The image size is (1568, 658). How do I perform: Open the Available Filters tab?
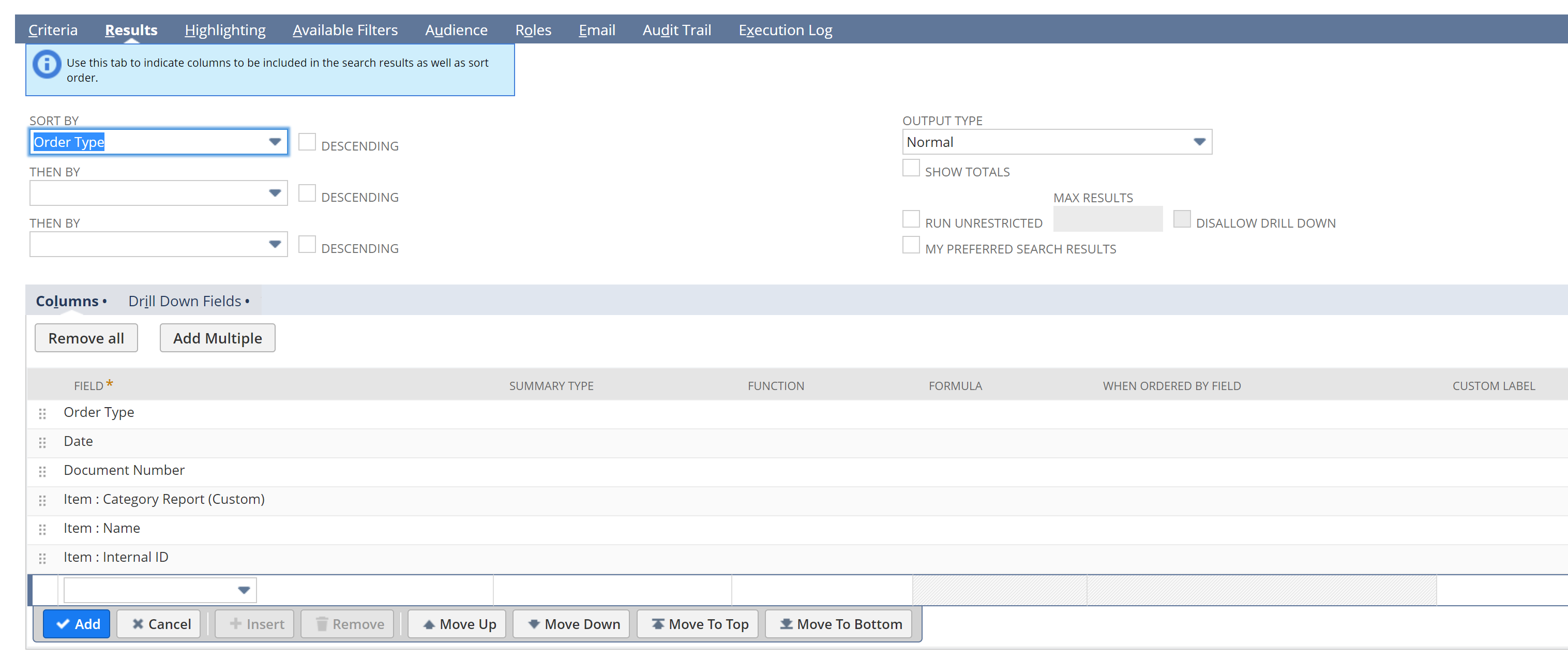(344, 30)
